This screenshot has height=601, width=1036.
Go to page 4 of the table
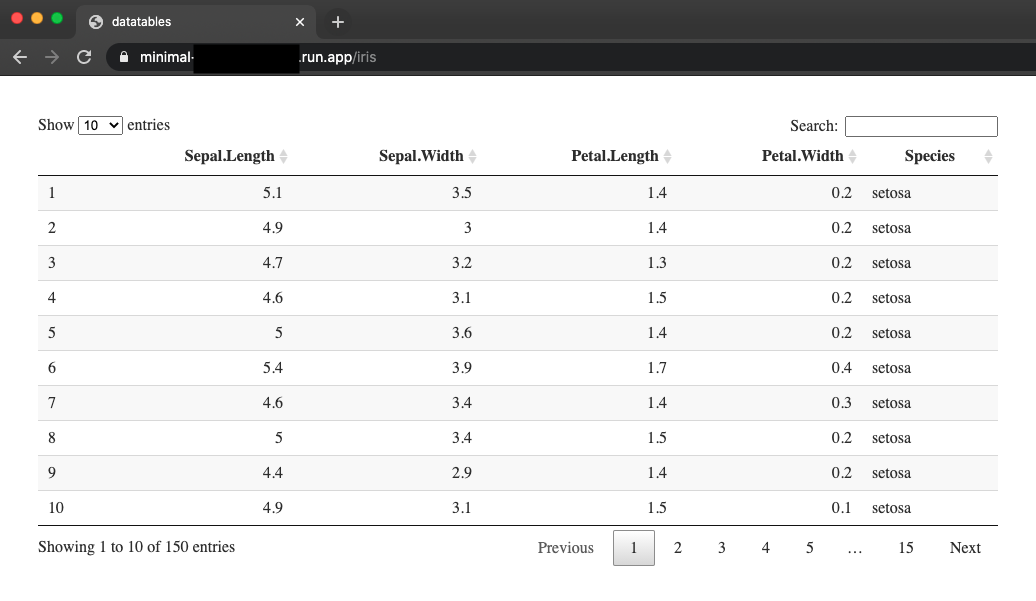tap(765, 548)
